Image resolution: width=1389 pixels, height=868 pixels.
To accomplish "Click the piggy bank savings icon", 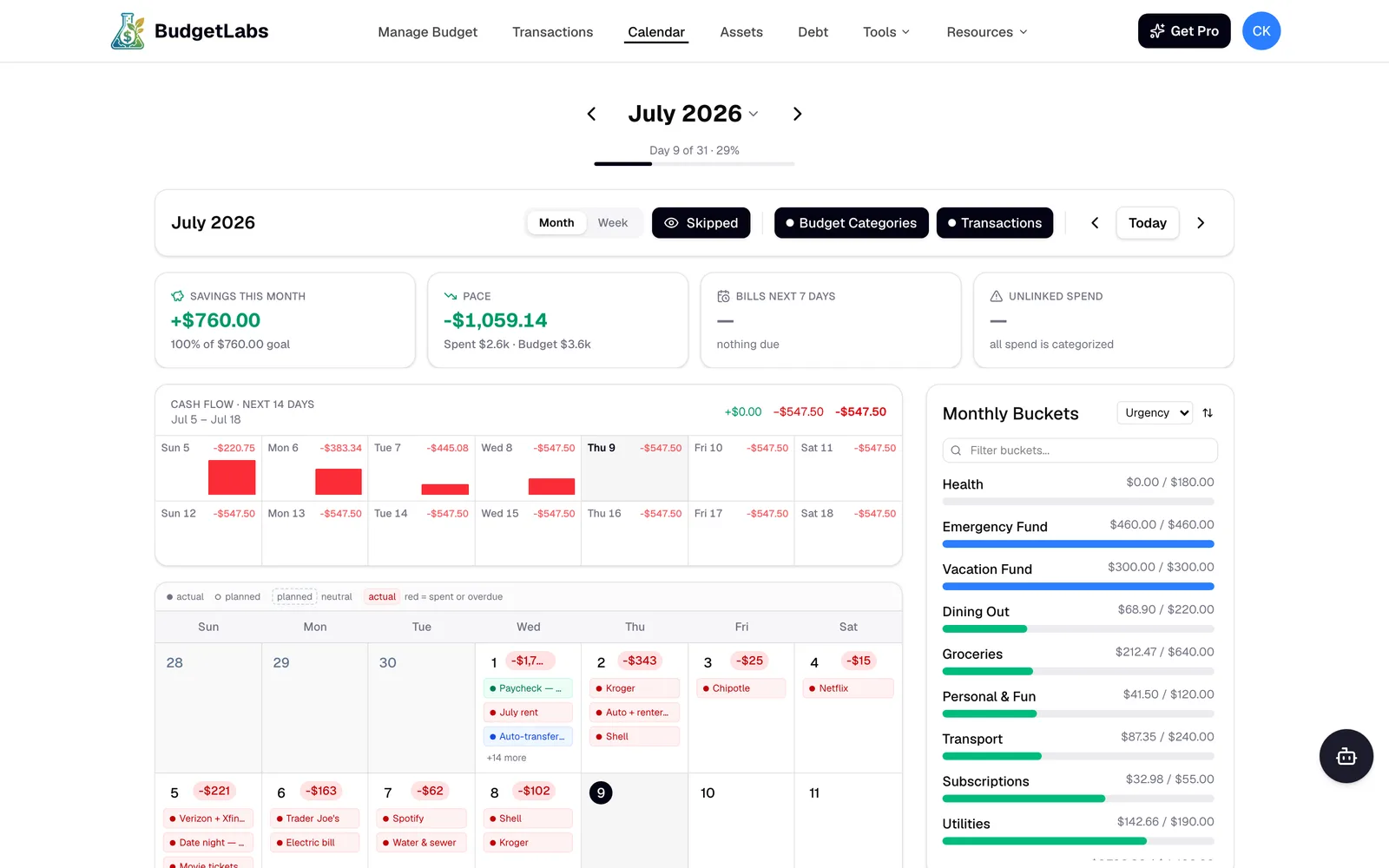I will point(178,296).
